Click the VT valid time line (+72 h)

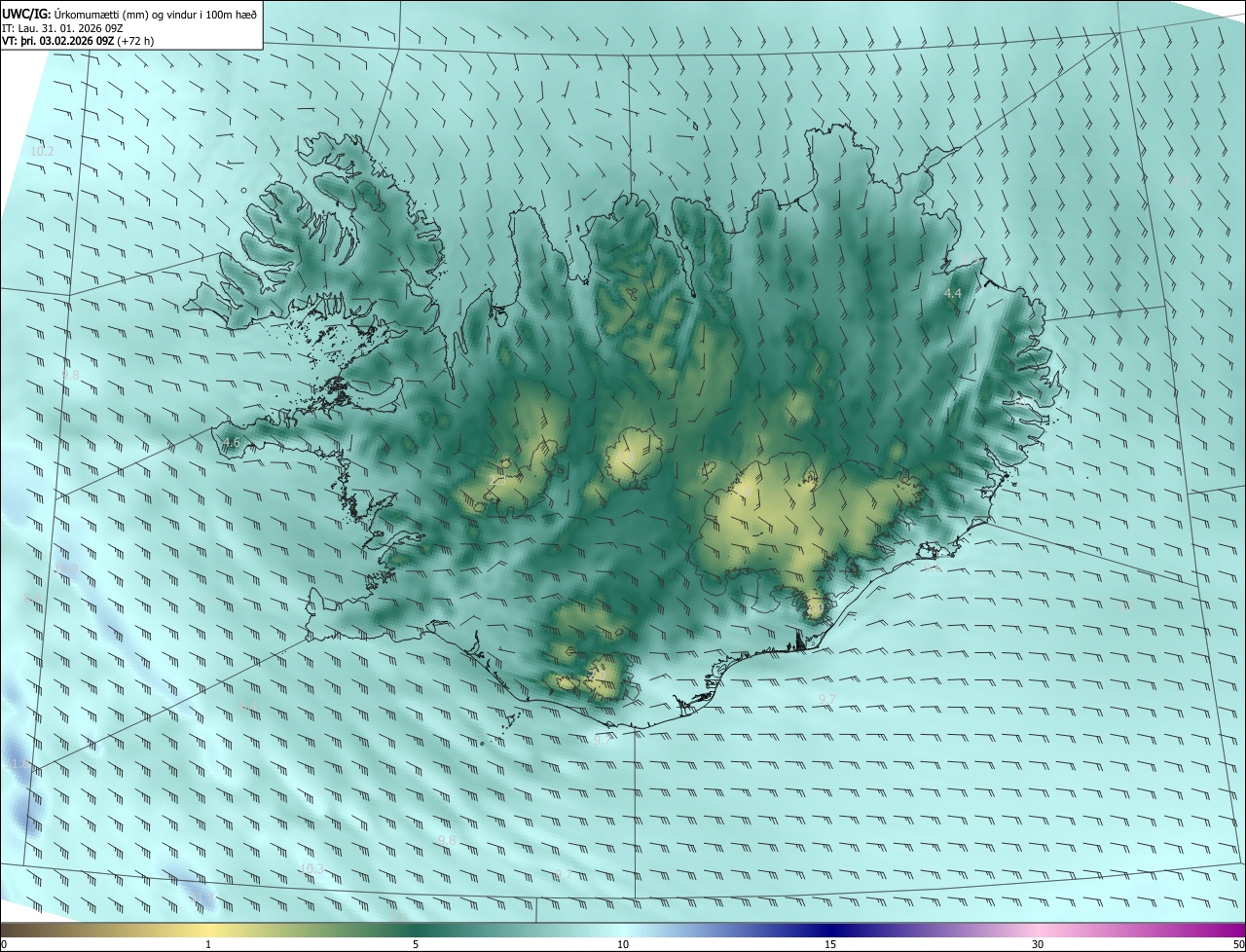78,41
